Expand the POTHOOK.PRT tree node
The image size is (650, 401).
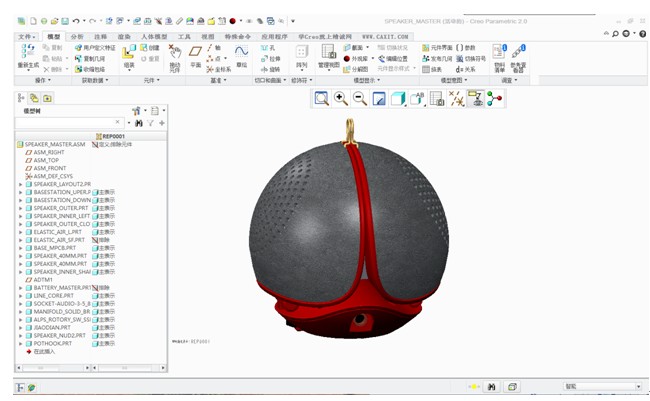[21, 344]
